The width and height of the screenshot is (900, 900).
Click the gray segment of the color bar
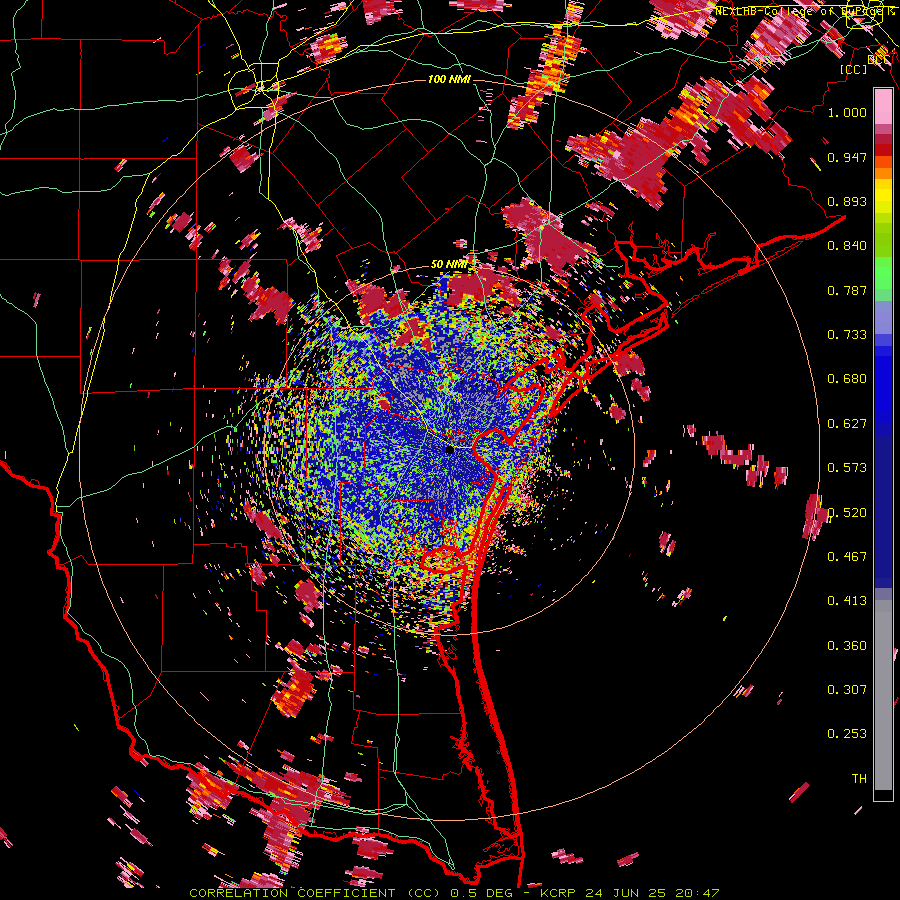pyautogui.click(x=883, y=695)
